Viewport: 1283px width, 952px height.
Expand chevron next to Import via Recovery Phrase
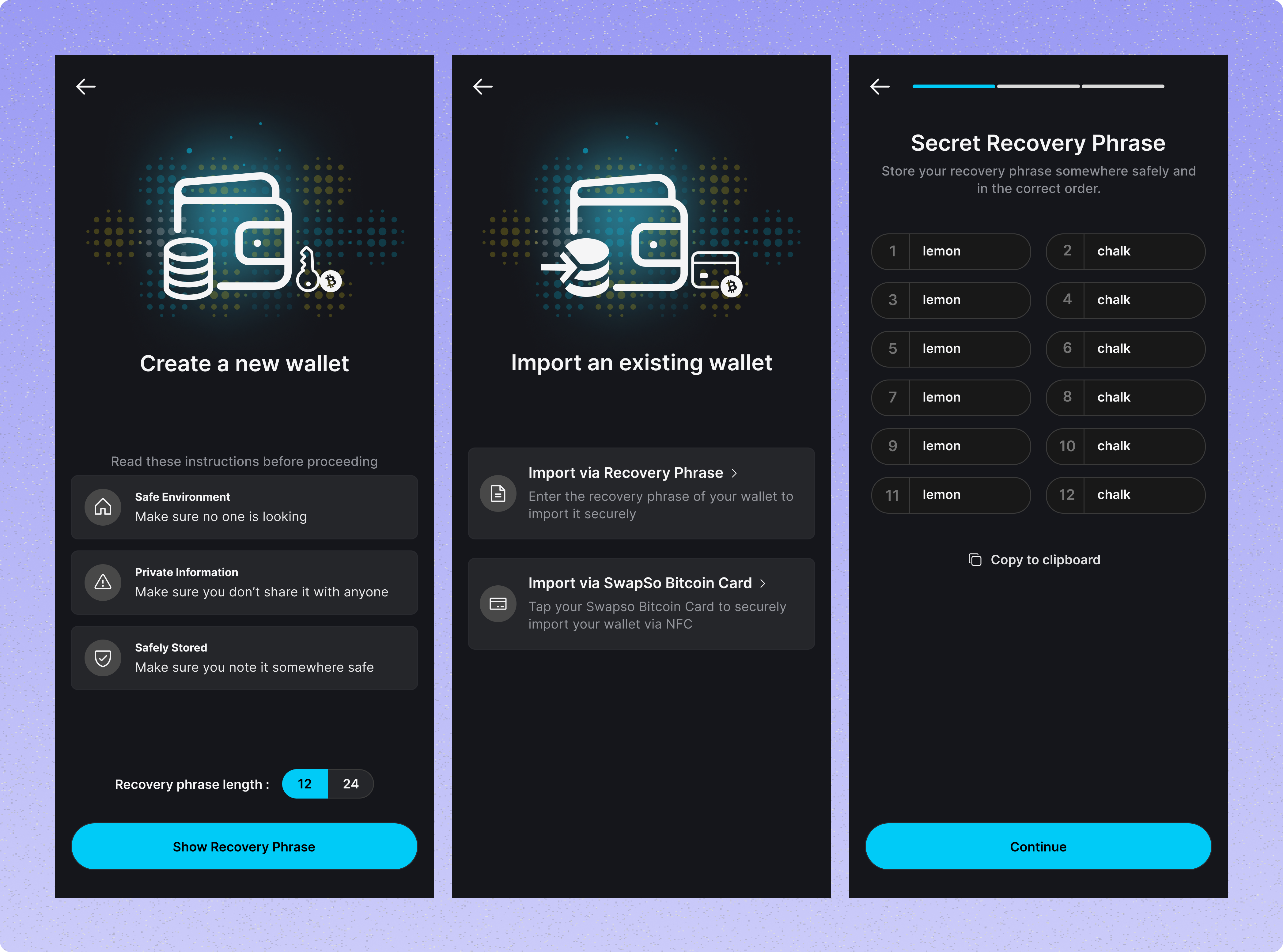tap(734, 473)
